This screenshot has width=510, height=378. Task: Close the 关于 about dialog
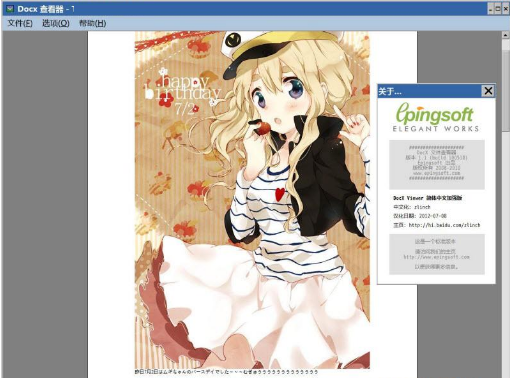(488, 91)
